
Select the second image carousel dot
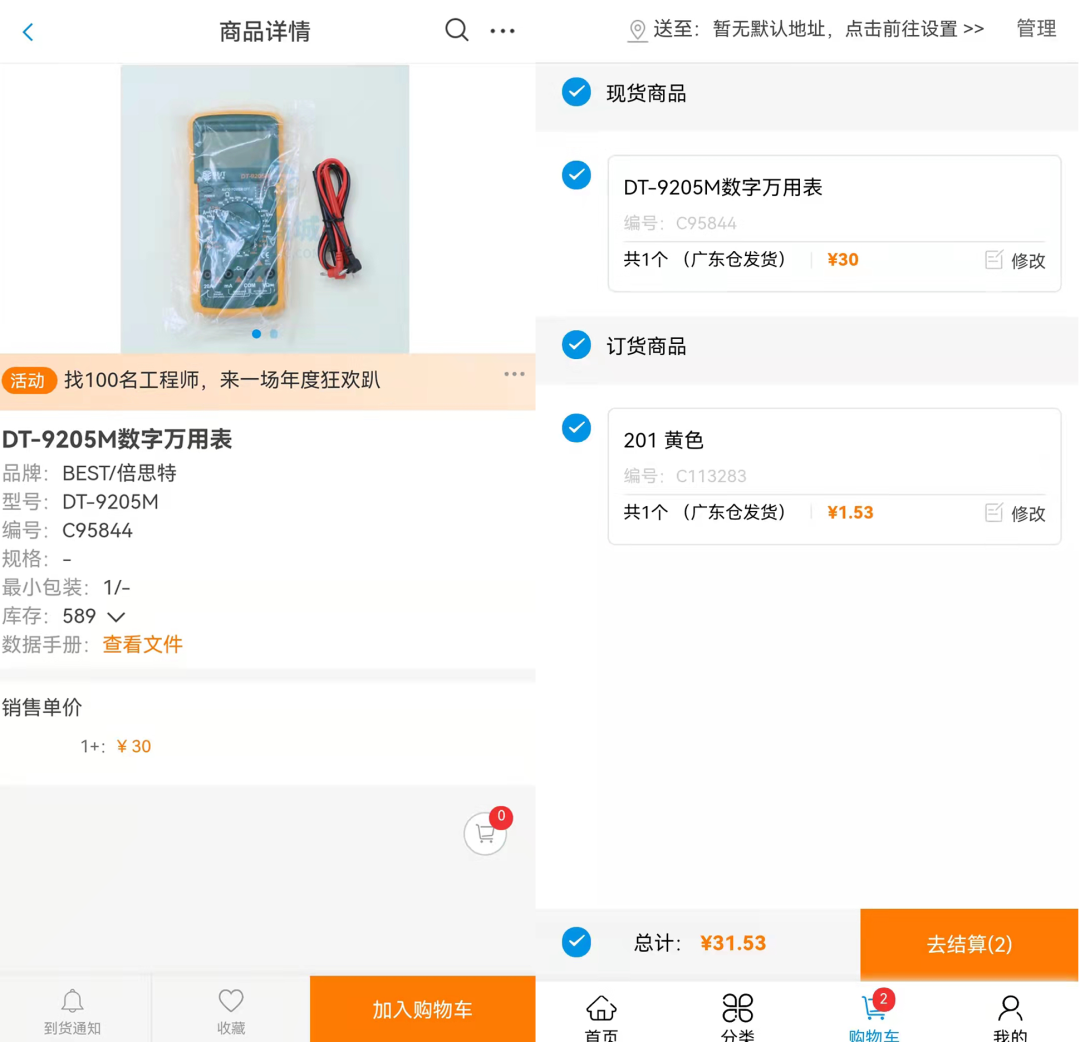point(274,334)
